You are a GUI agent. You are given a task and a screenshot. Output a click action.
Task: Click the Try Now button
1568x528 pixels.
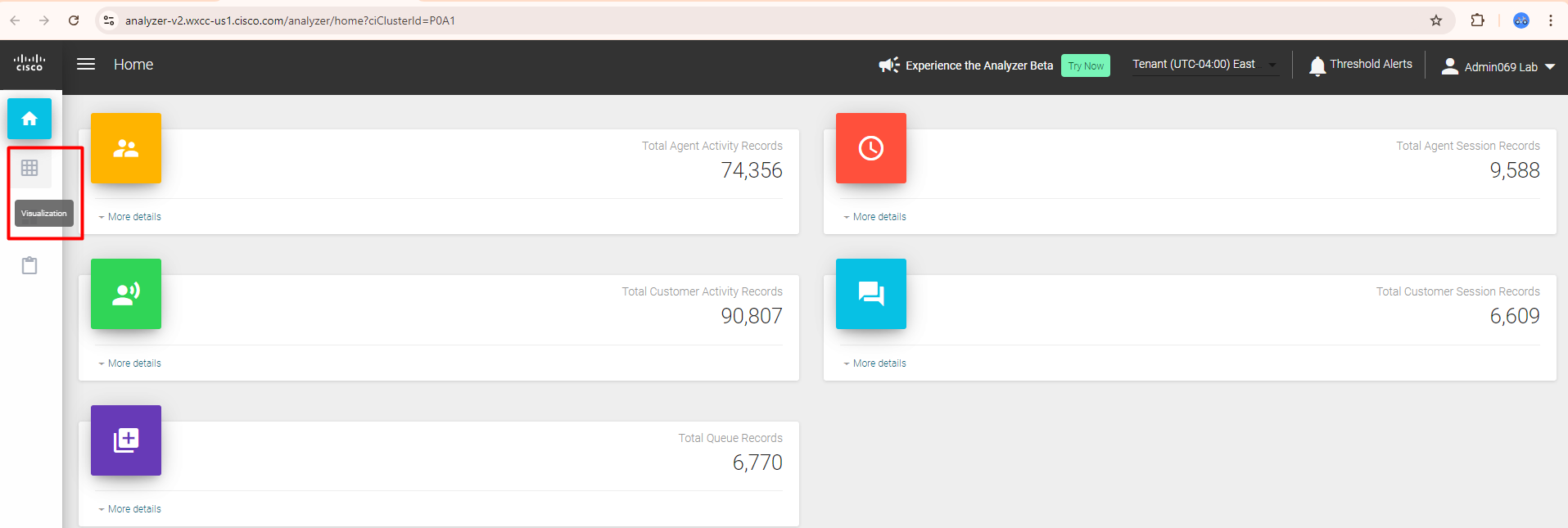[1086, 65]
